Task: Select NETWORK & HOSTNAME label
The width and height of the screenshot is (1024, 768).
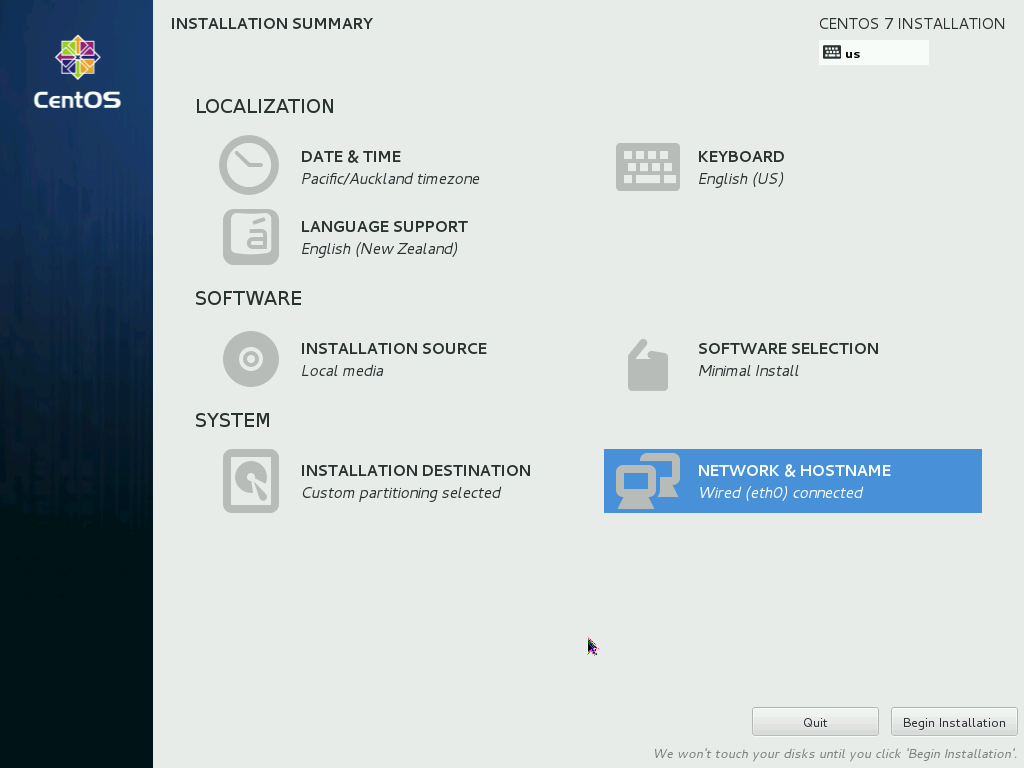Action: click(x=794, y=471)
